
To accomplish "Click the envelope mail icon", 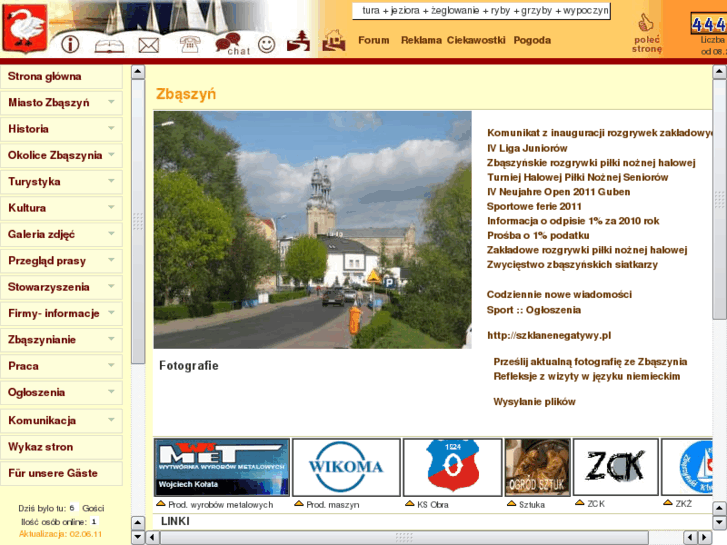I will pos(149,45).
